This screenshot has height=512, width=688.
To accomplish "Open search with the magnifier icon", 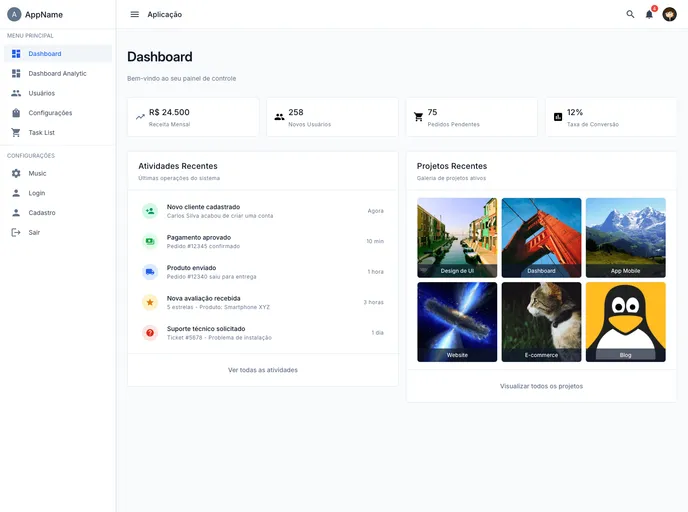I will (x=630, y=14).
